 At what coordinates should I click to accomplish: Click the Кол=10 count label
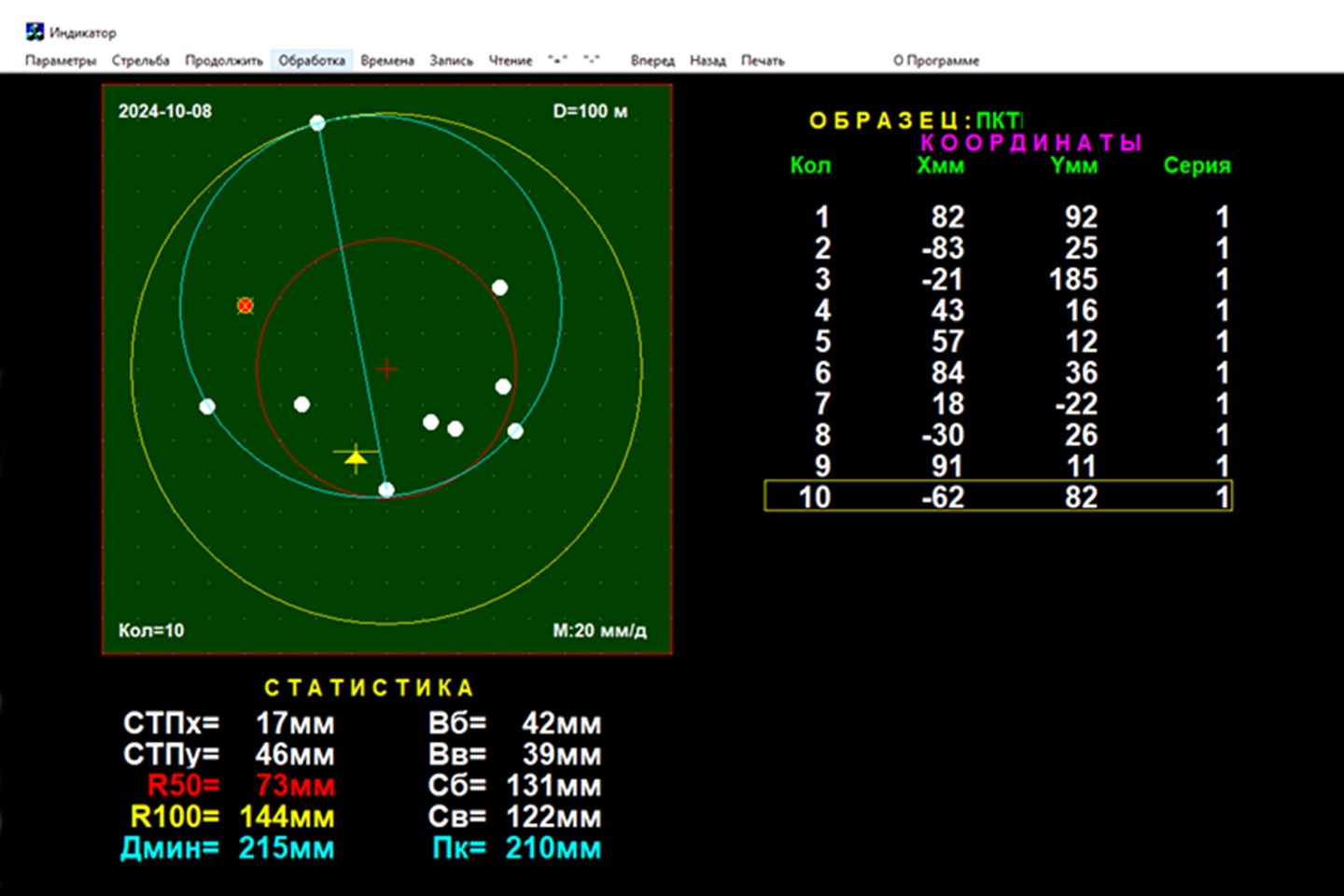tap(151, 630)
